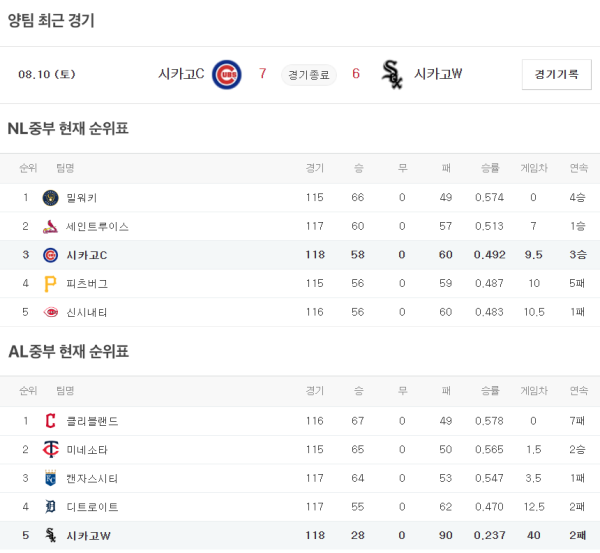
Task: Click the 경기종료 game status badge
Action: tap(309, 74)
